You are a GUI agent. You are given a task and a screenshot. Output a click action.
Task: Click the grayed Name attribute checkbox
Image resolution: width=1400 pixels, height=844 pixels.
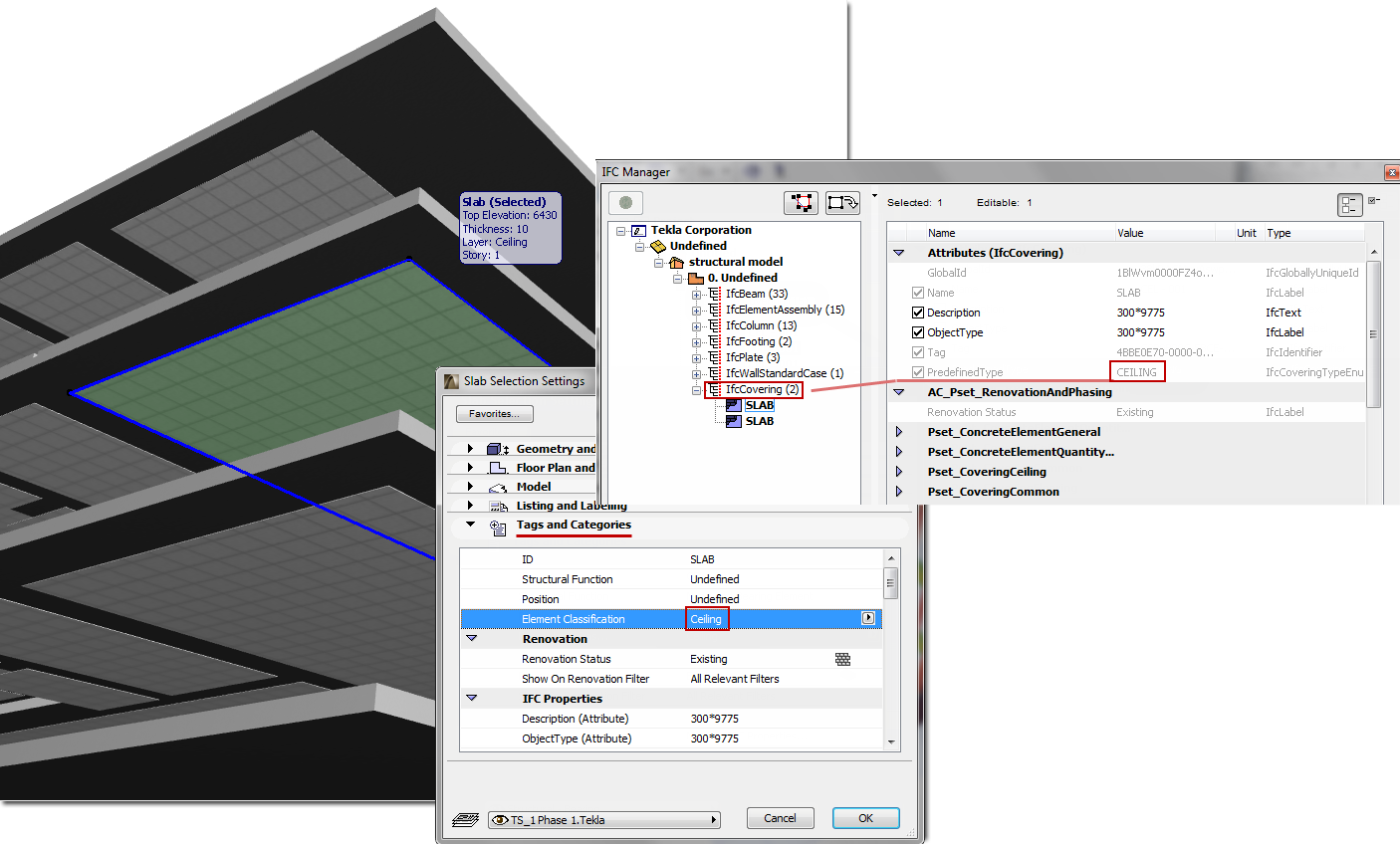(918, 293)
